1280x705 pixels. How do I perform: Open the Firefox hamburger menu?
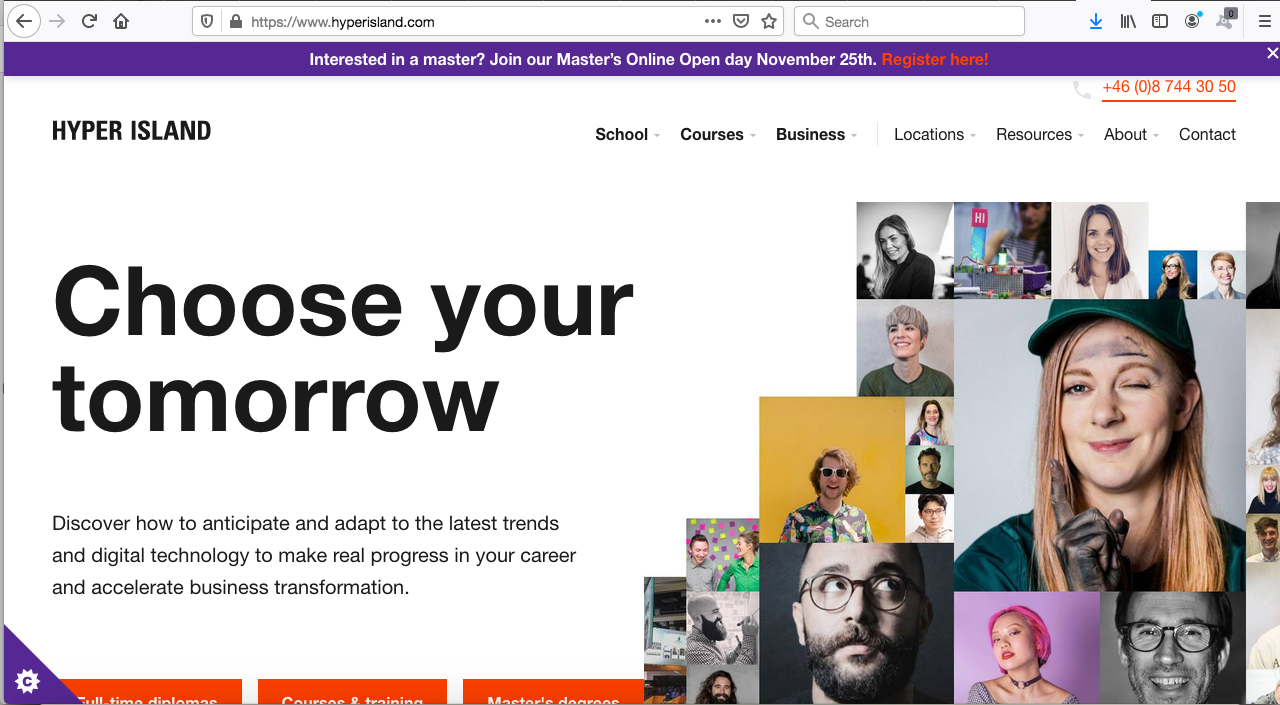[x=1264, y=21]
